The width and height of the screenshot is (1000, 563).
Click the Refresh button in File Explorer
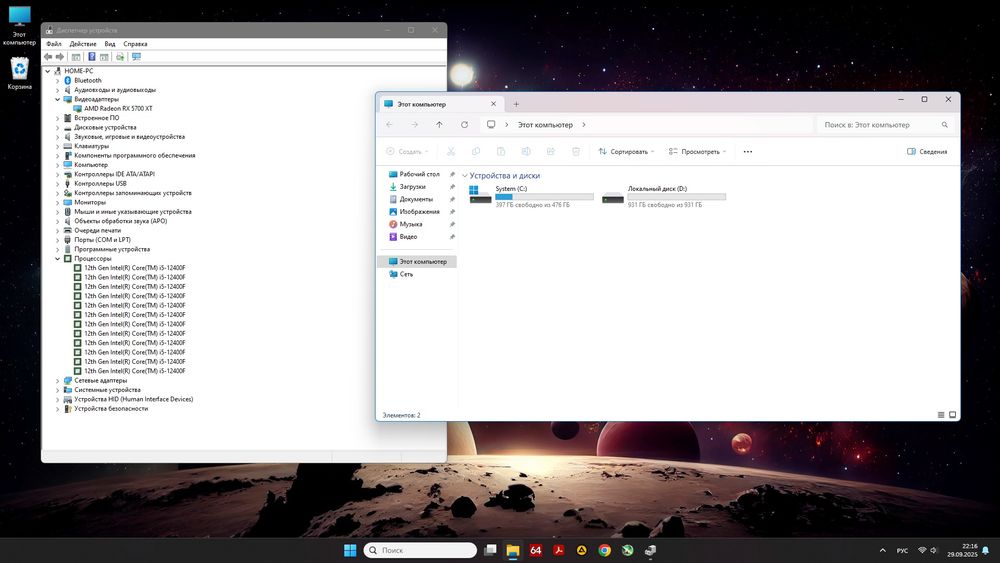(x=464, y=125)
